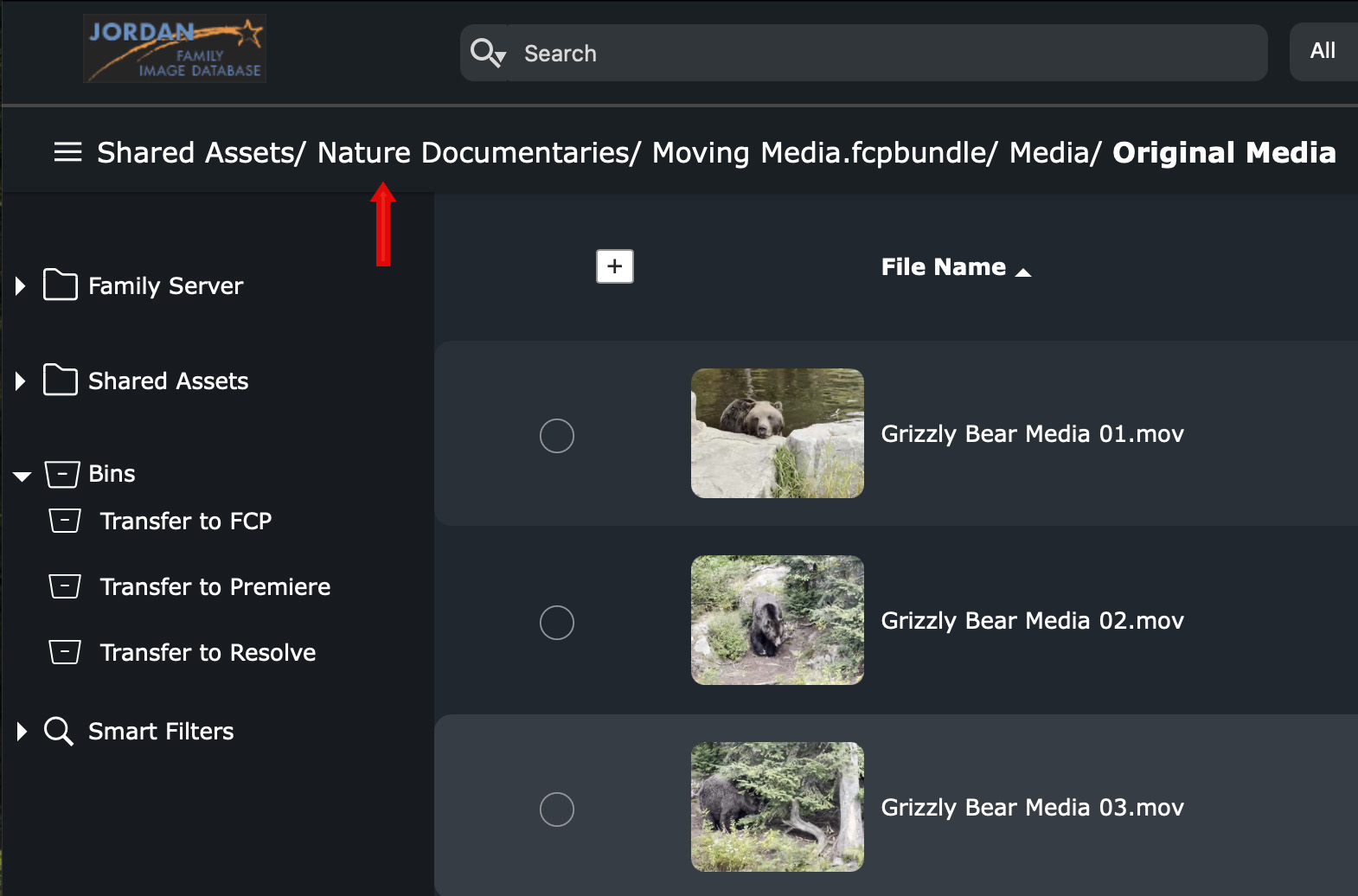Image resolution: width=1358 pixels, height=896 pixels.
Task: Click the Family Server folder icon
Action: 61,285
